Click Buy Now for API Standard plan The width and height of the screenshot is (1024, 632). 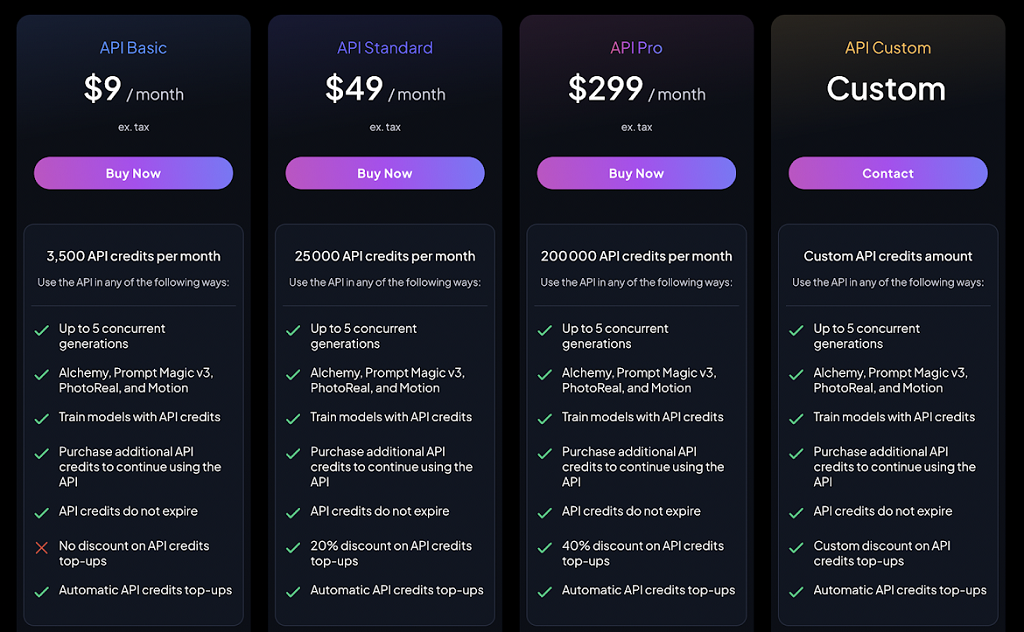[x=384, y=173]
